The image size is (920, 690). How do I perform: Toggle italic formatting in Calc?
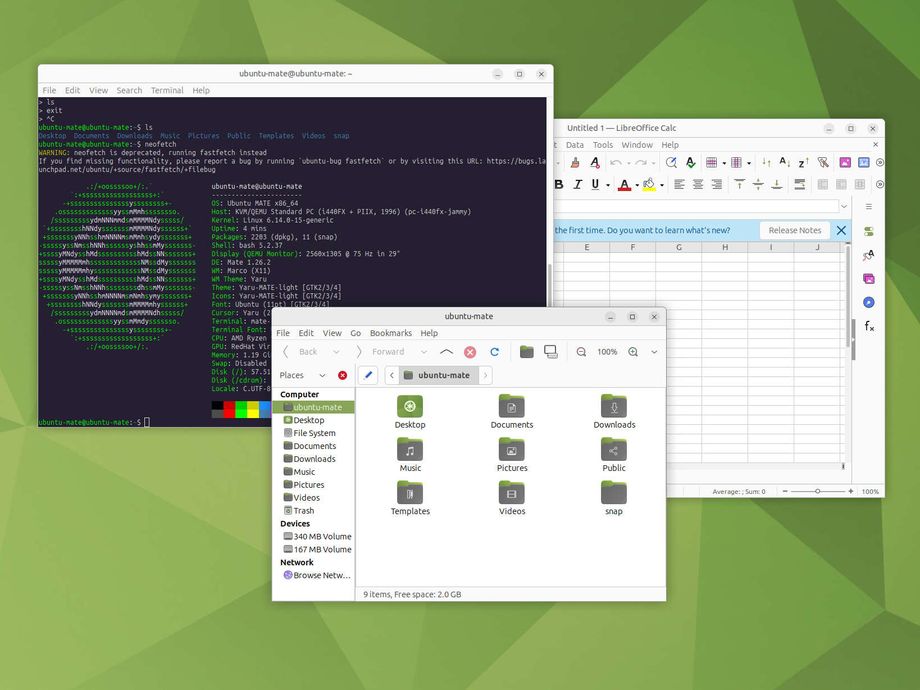pos(576,184)
